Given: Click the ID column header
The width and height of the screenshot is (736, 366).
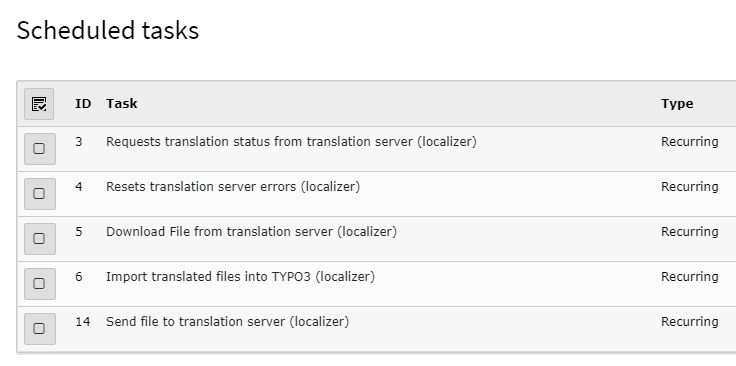Looking at the screenshot, I should [x=83, y=104].
